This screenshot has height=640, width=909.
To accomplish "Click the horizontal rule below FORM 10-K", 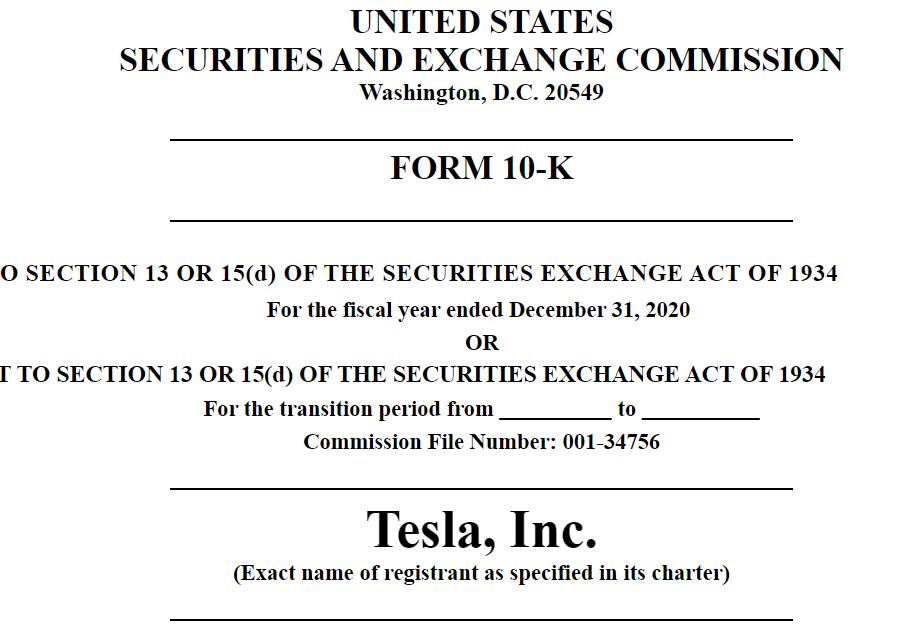I will click(x=481, y=220).
